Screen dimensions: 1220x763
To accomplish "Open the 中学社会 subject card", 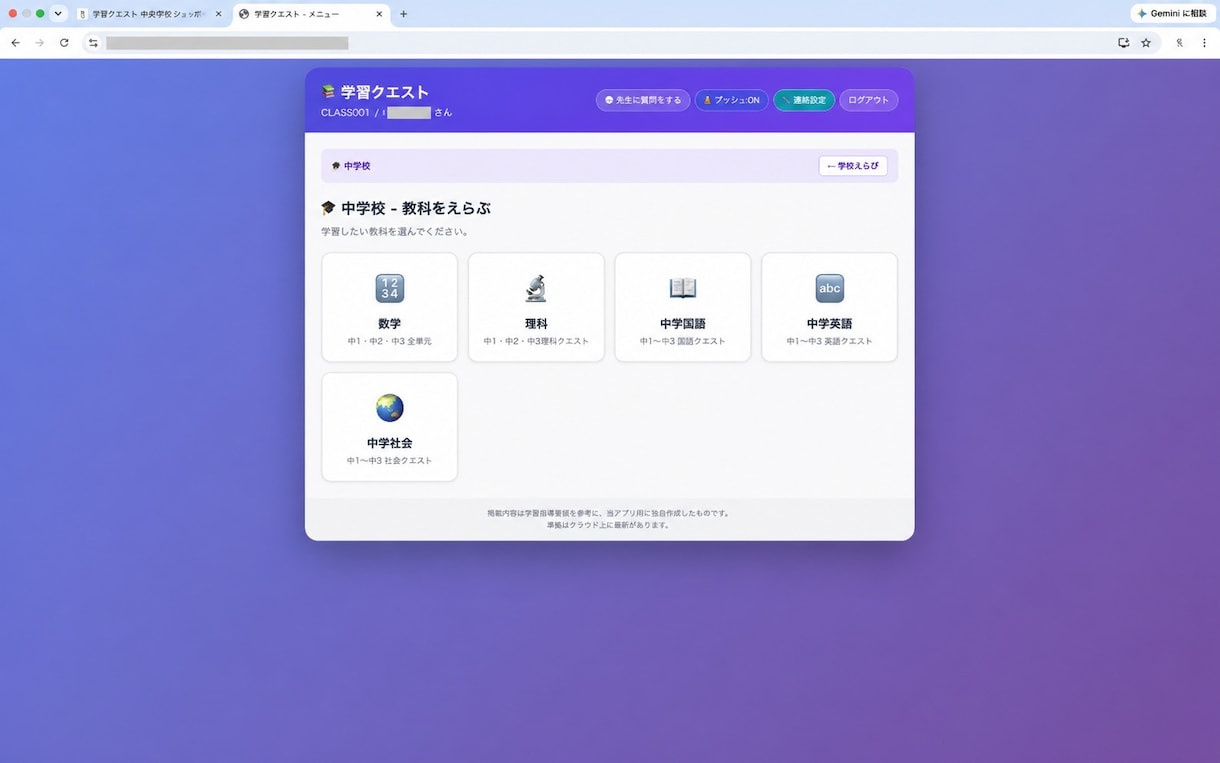I will [x=389, y=427].
